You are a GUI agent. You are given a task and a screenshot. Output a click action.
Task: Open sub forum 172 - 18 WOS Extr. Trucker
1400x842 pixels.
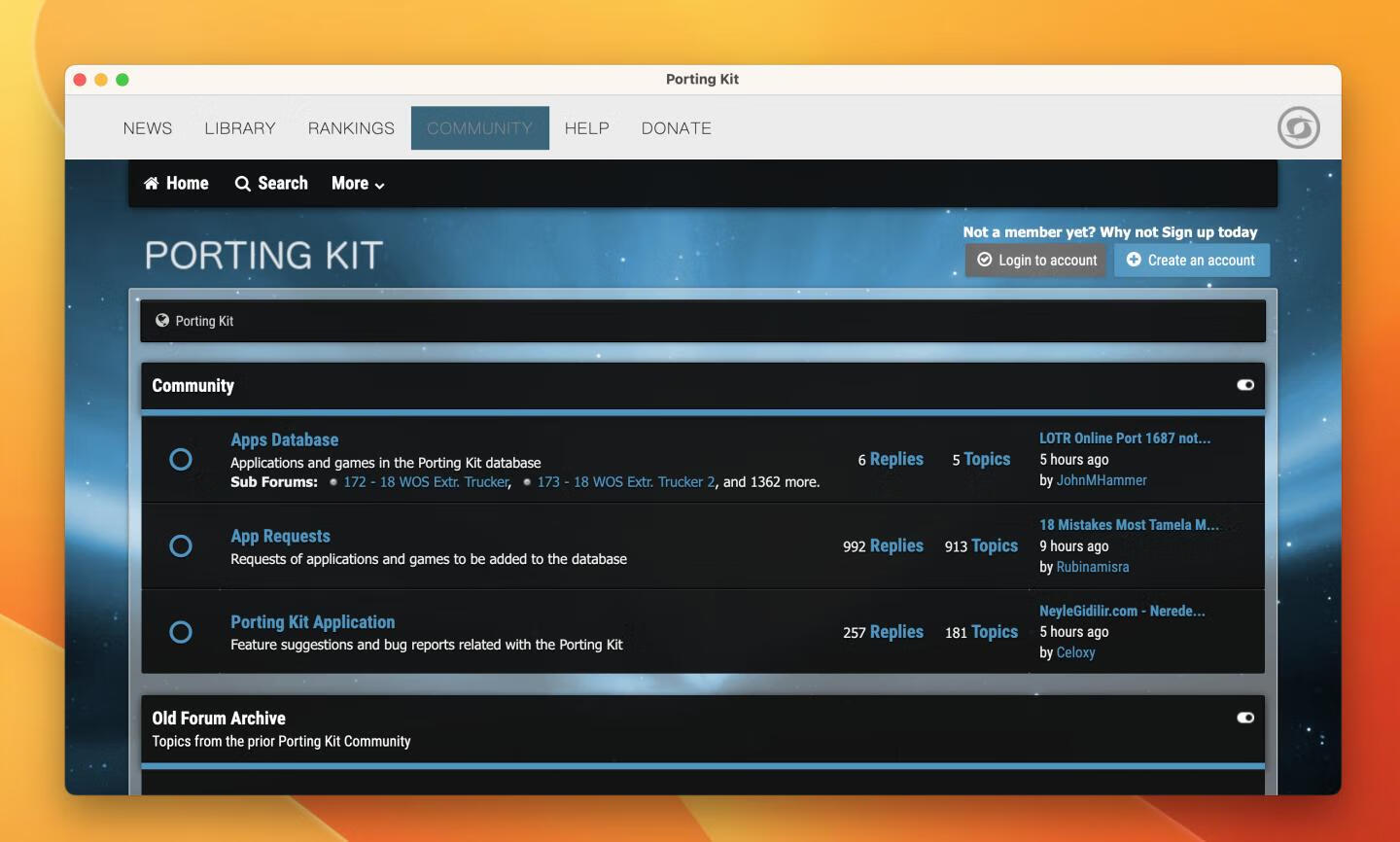click(427, 482)
